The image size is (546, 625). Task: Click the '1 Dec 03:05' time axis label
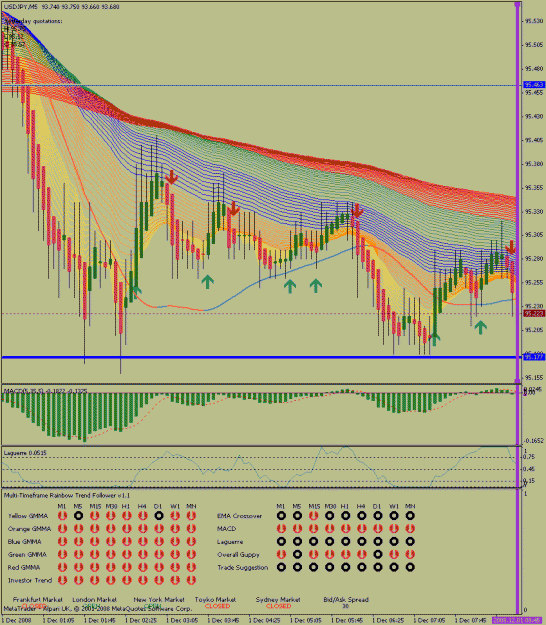(x=183, y=620)
